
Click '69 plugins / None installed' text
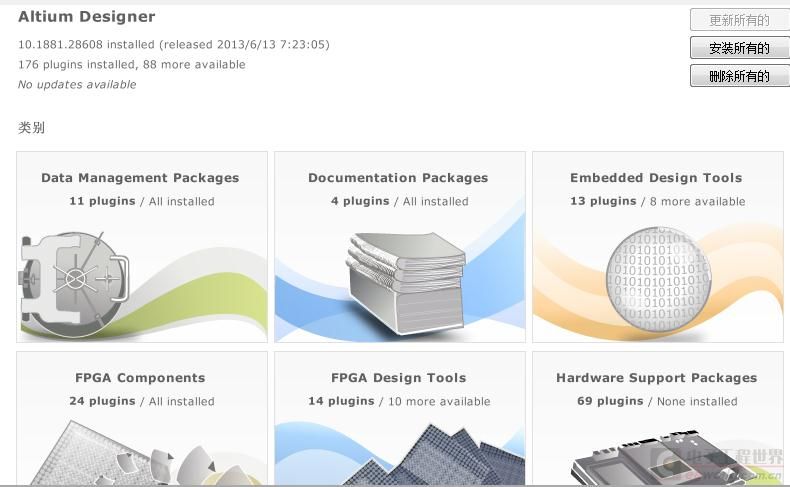click(x=657, y=401)
